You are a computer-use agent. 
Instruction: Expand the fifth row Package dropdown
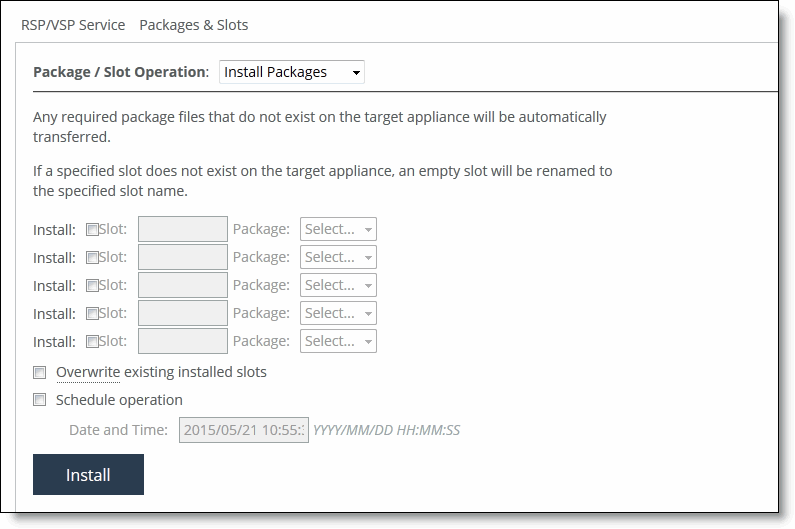pos(338,341)
